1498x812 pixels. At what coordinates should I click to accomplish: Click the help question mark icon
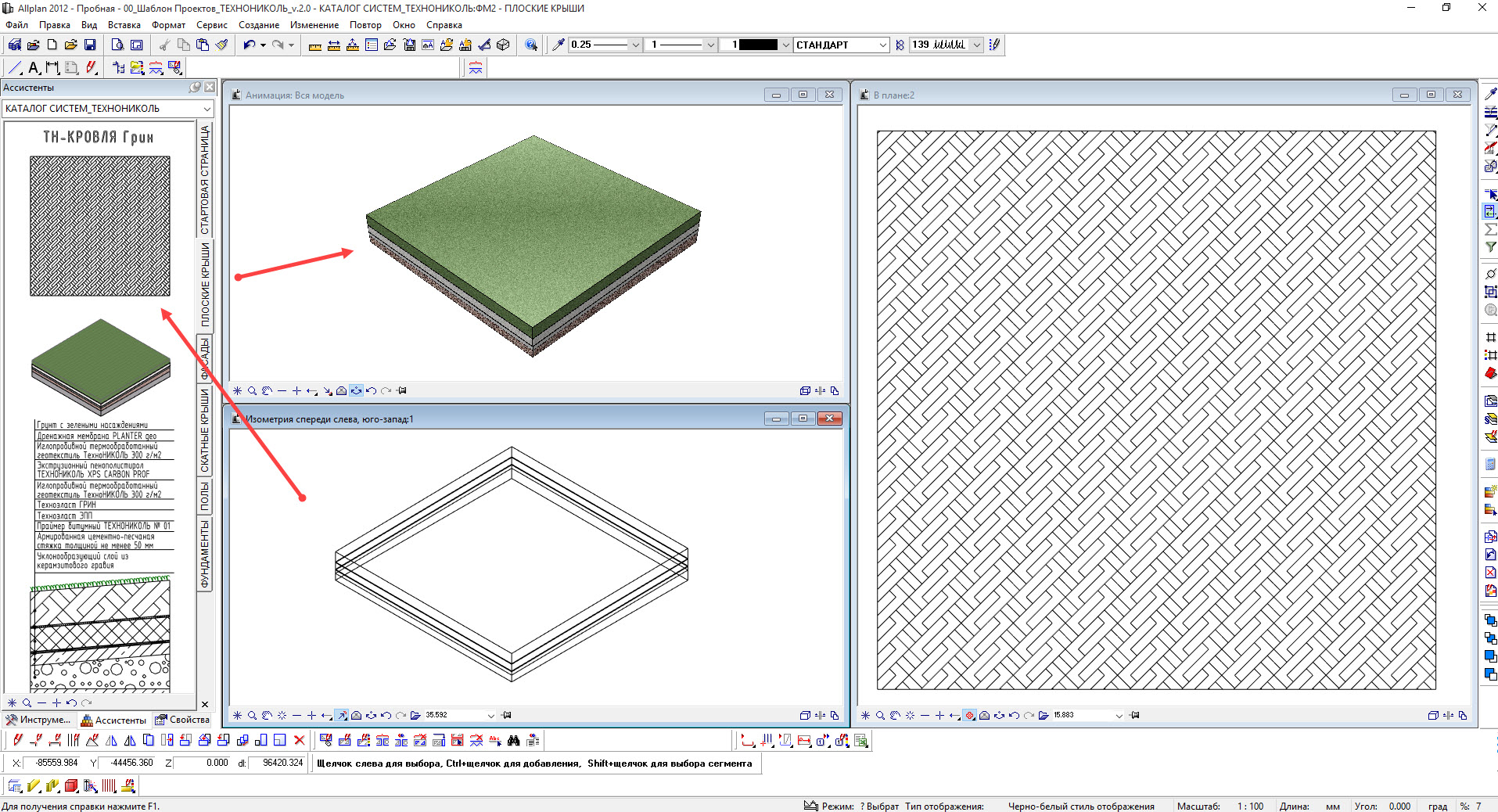click(531, 45)
